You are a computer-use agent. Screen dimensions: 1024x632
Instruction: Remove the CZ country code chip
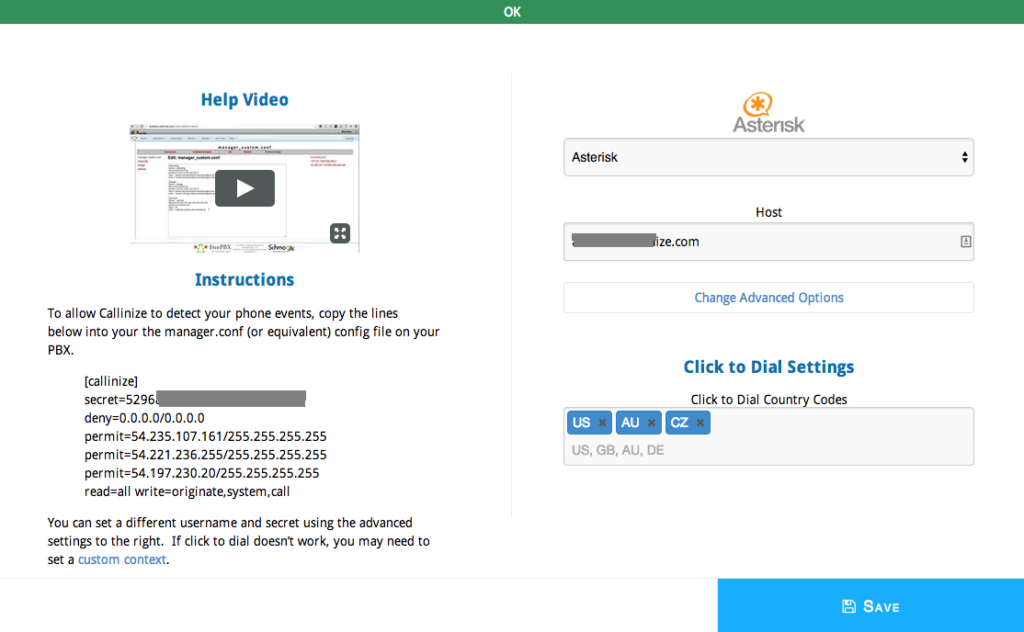[701, 422]
